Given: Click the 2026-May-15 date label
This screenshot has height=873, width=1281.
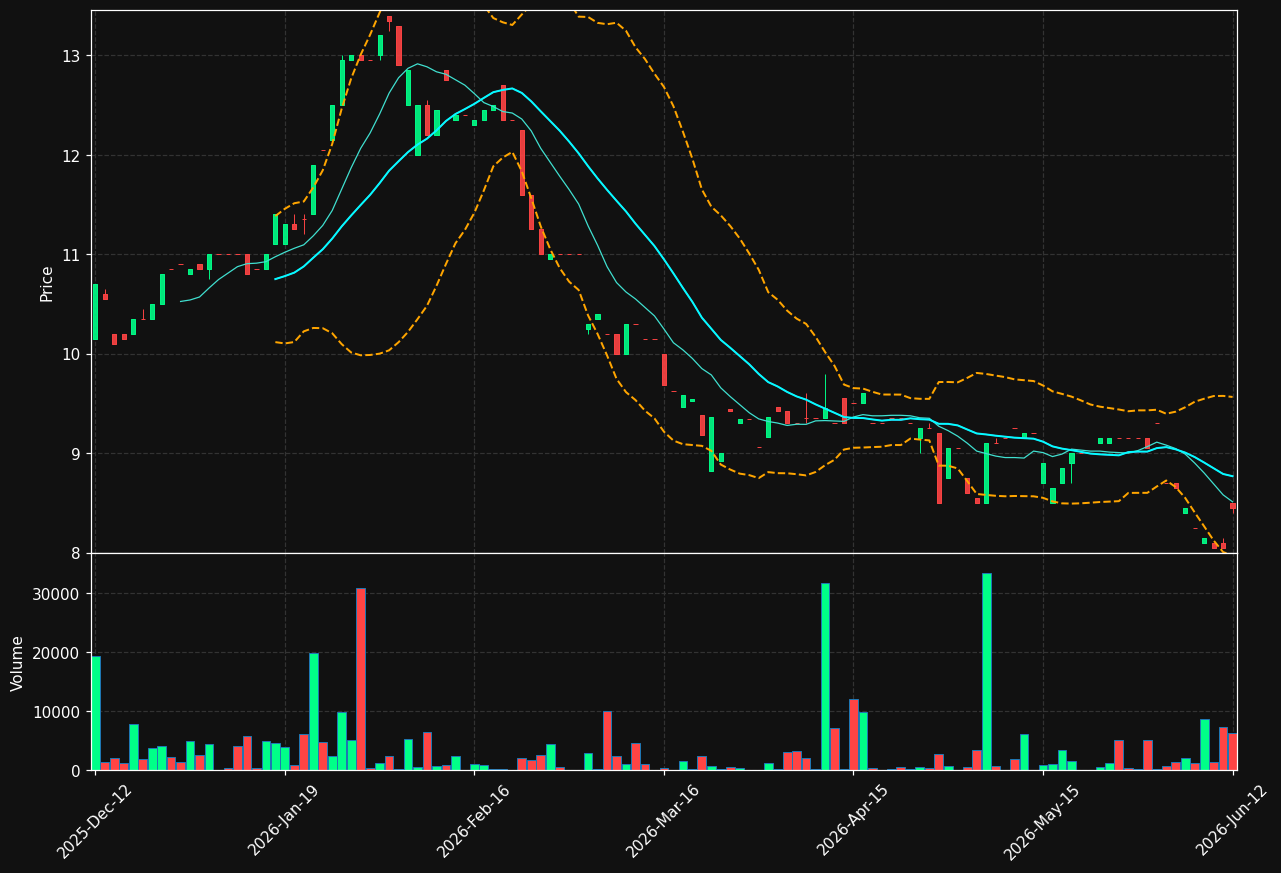Looking at the screenshot, I should (x=1042, y=821).
